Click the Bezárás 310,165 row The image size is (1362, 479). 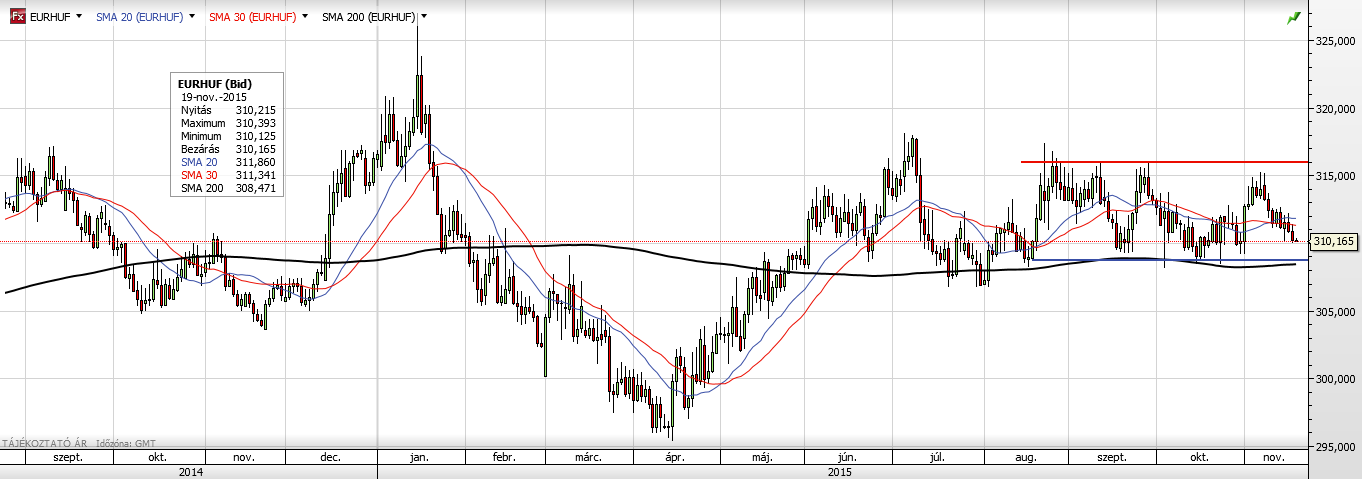[228, 148]
